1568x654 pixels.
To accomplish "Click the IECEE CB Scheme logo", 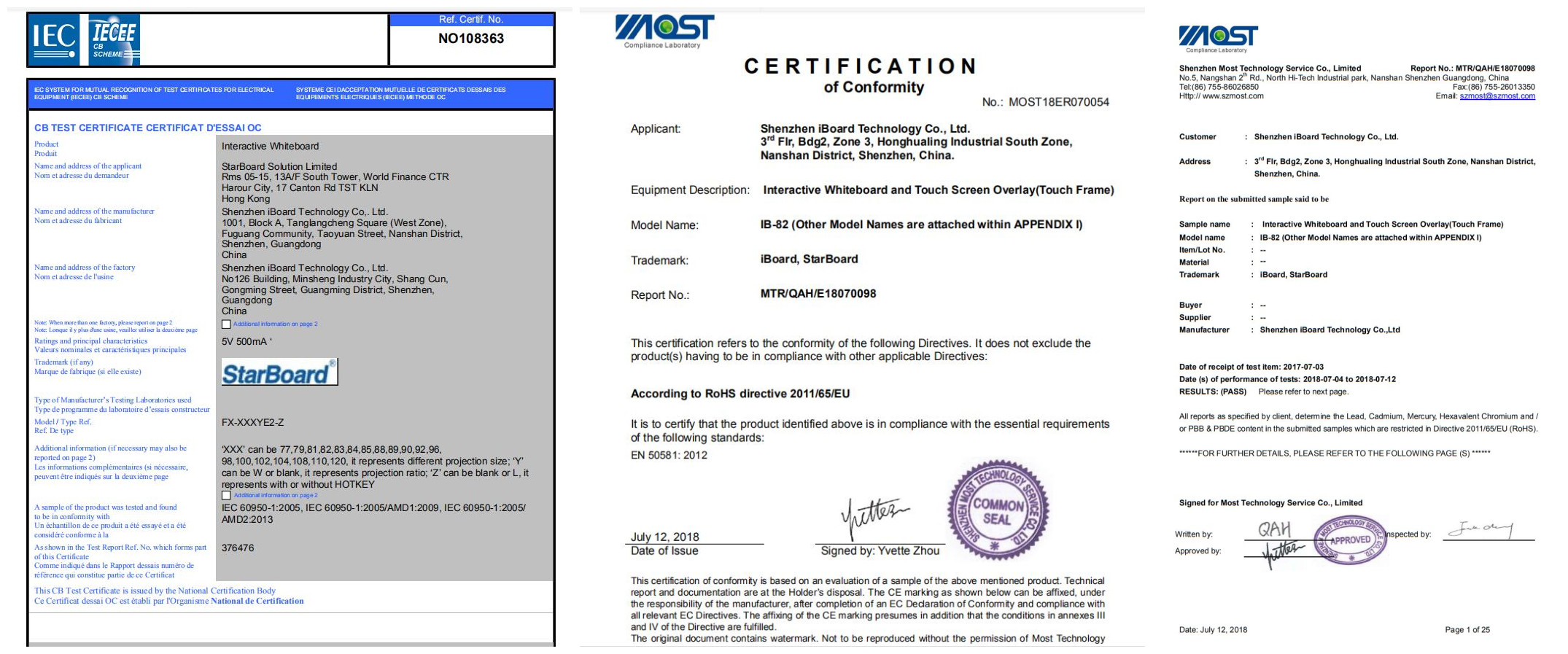I will pyautogui.click(x=115, y=39).
